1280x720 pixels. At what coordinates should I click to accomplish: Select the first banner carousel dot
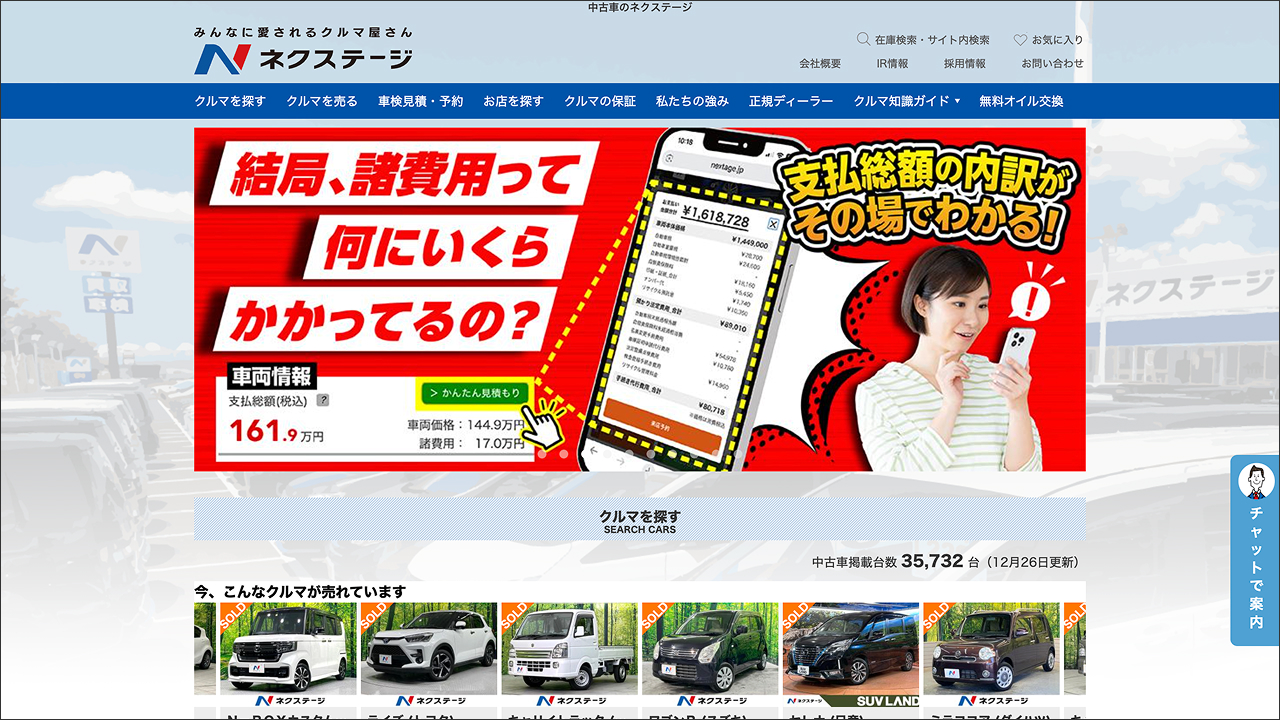click(543, 455)
